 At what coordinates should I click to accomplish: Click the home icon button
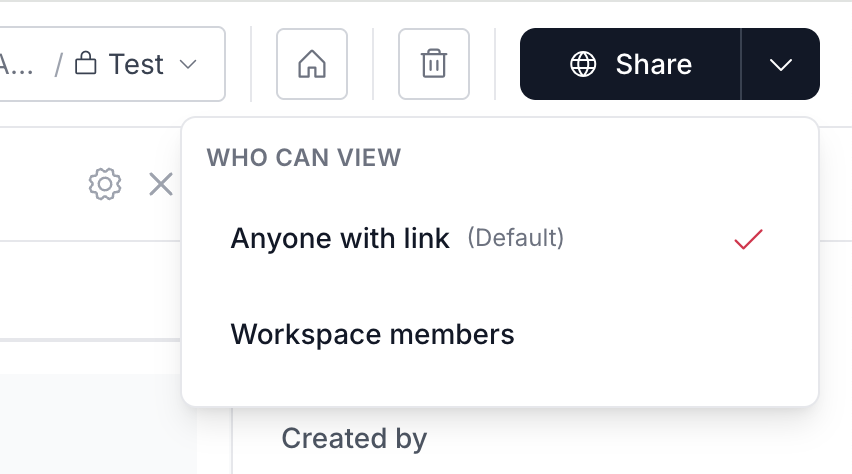312,65
